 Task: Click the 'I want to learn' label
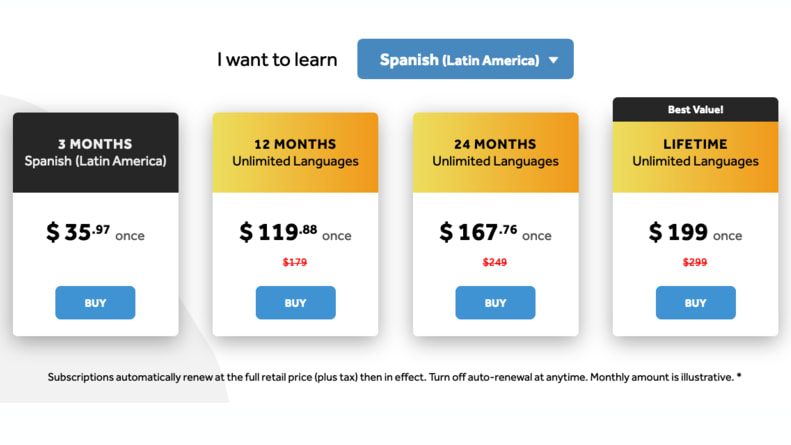point(277,60)
